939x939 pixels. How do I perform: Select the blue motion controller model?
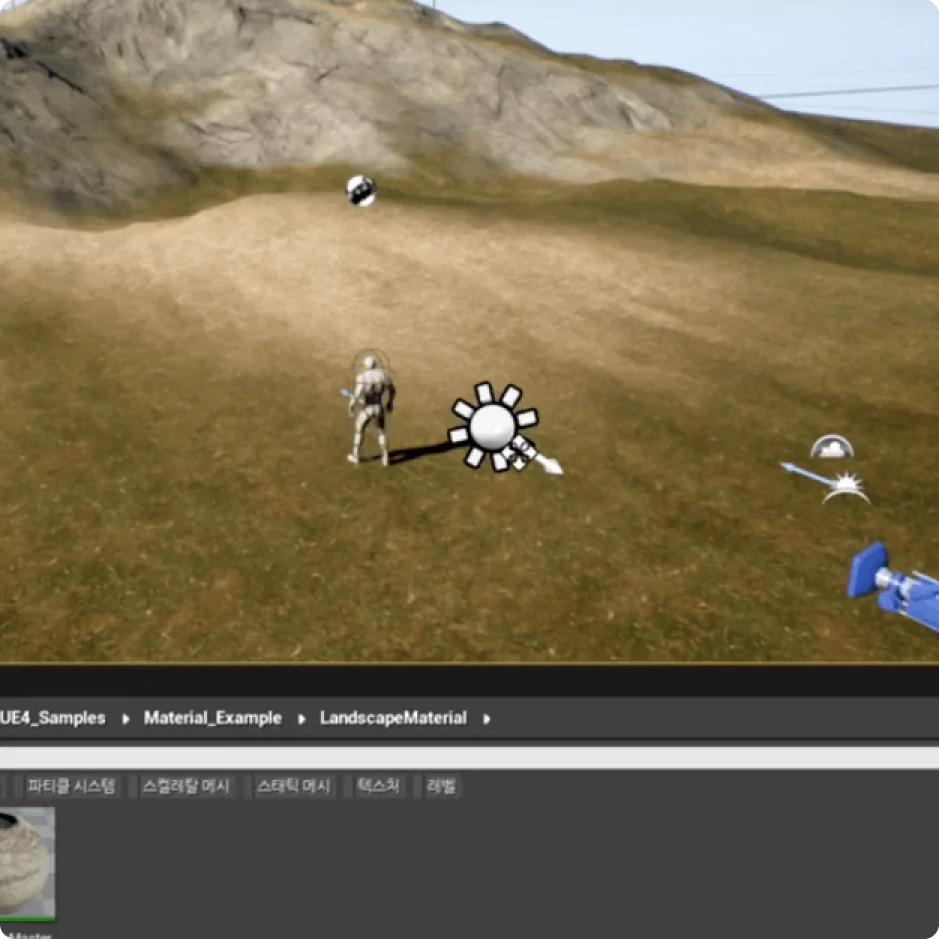(x=893, y=587)
